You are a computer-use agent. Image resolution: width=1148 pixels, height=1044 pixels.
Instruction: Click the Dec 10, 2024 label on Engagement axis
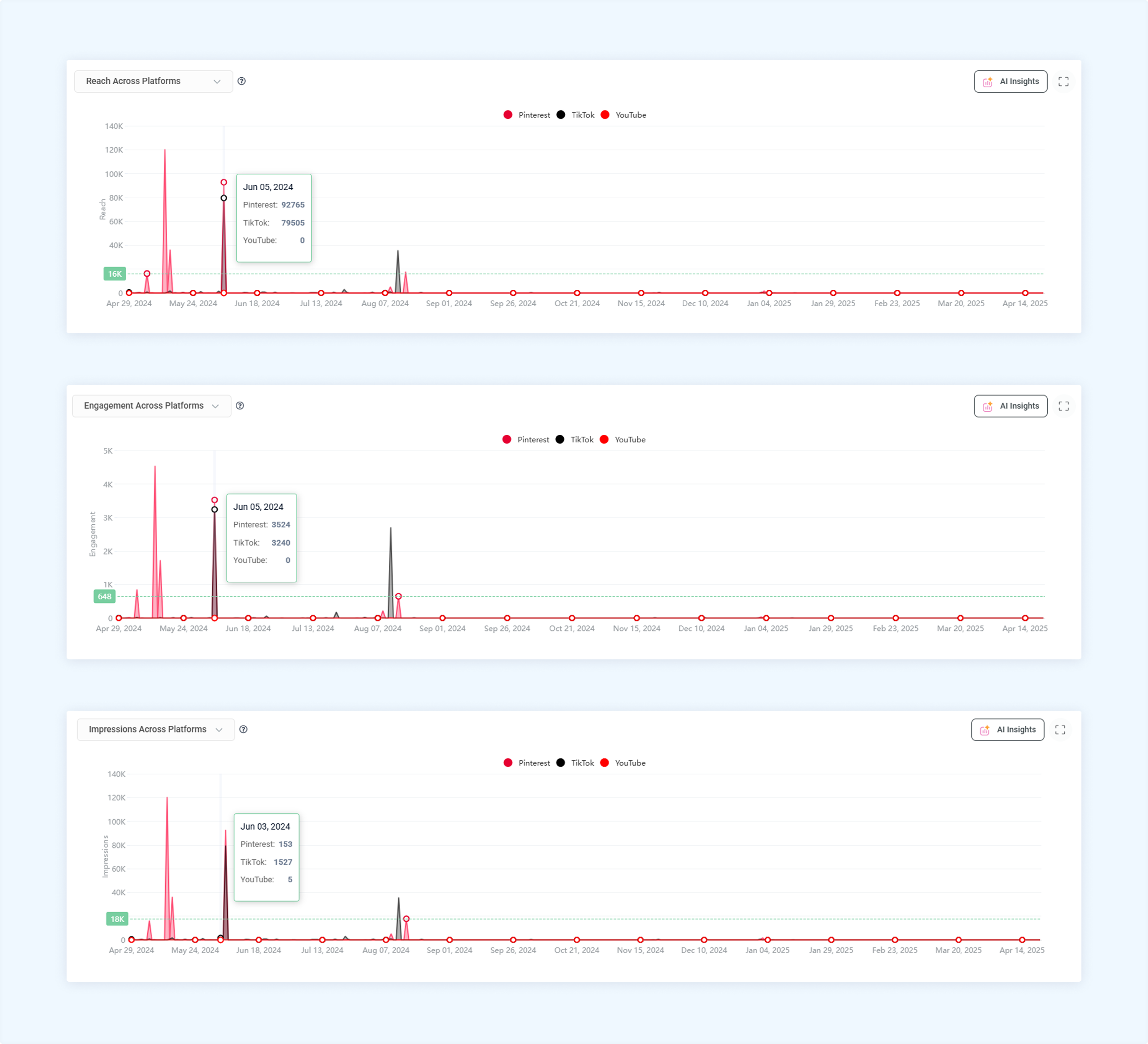point(701,628)
